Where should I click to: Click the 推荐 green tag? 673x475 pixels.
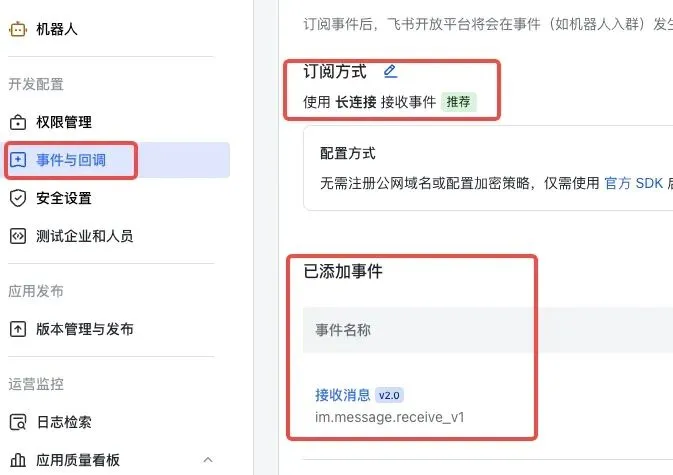pyautogui.click(x=458, y=102)
